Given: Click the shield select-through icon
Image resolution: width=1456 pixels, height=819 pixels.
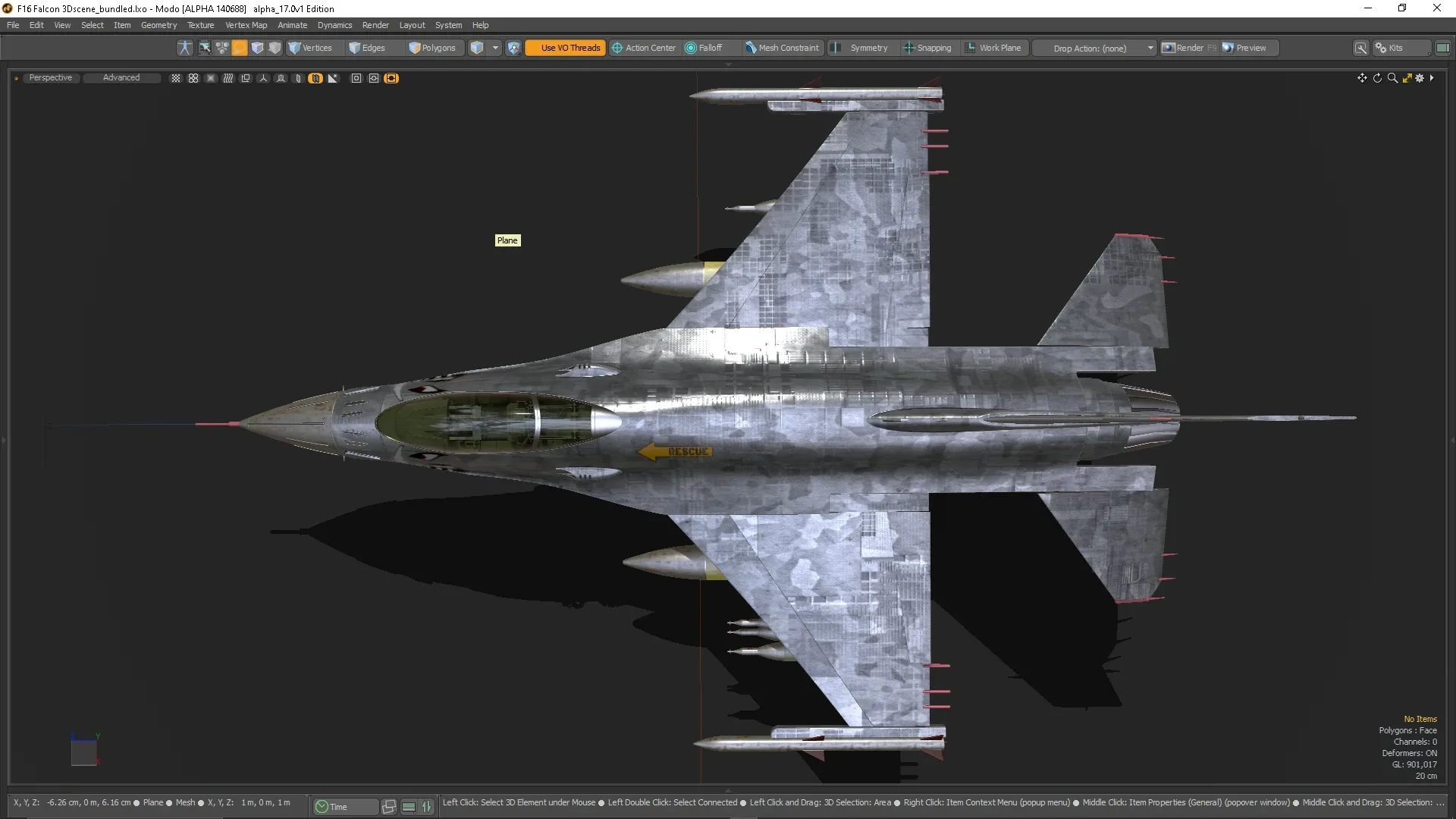Looking at the screenshot, I should (x=513, y=48).
